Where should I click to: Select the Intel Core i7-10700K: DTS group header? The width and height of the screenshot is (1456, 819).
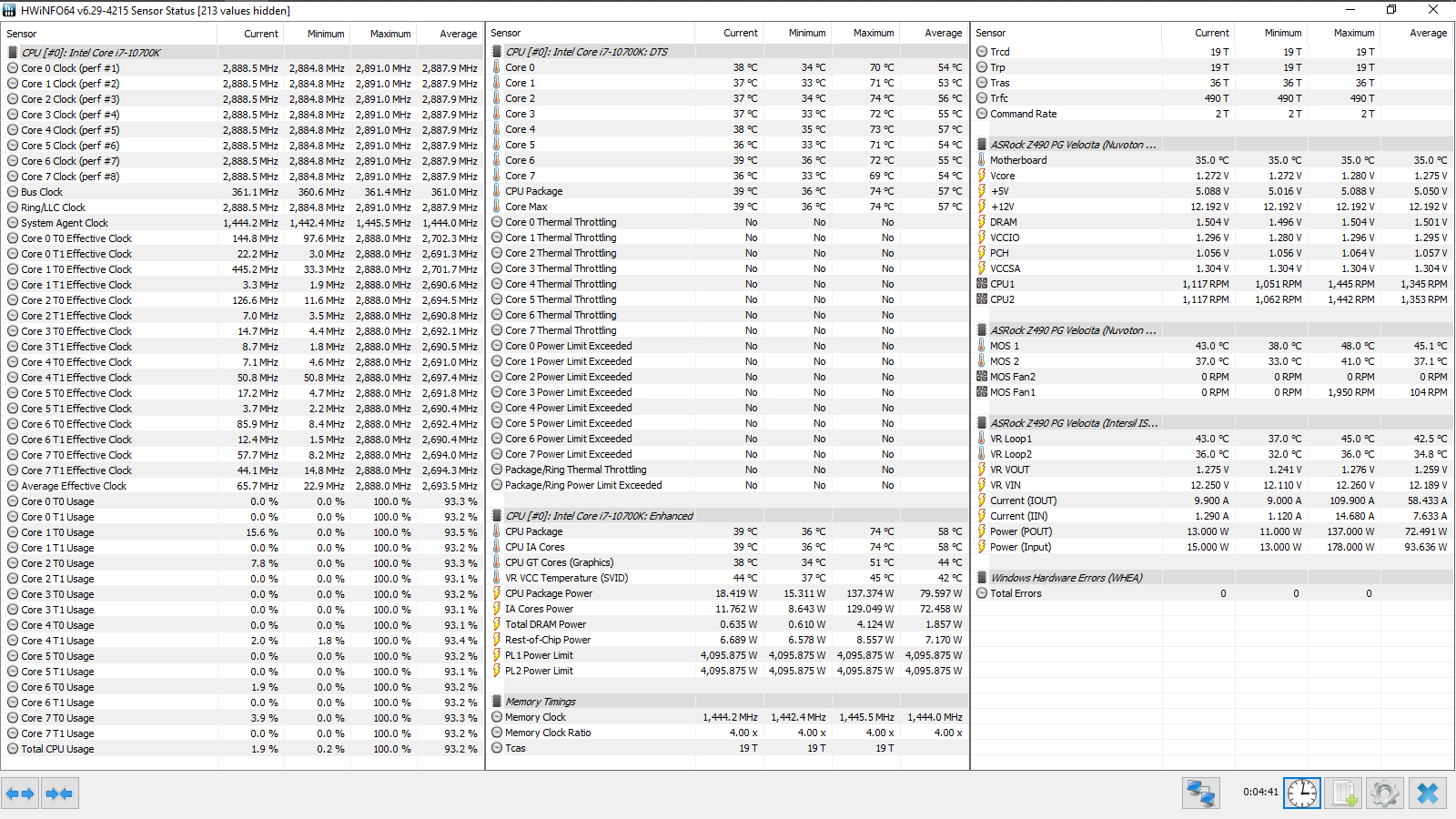pyautogui.click(x=727, y=52)
